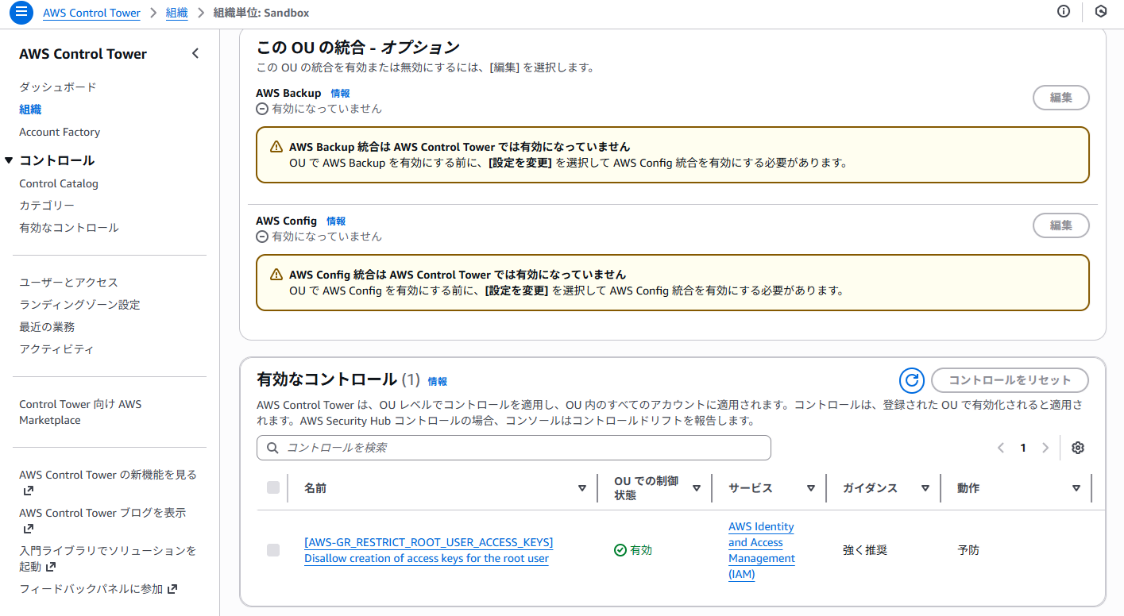Open the hamburger navigation menu icon
1124x616 pixels.
pyautogui.click(x=21, y=13)
